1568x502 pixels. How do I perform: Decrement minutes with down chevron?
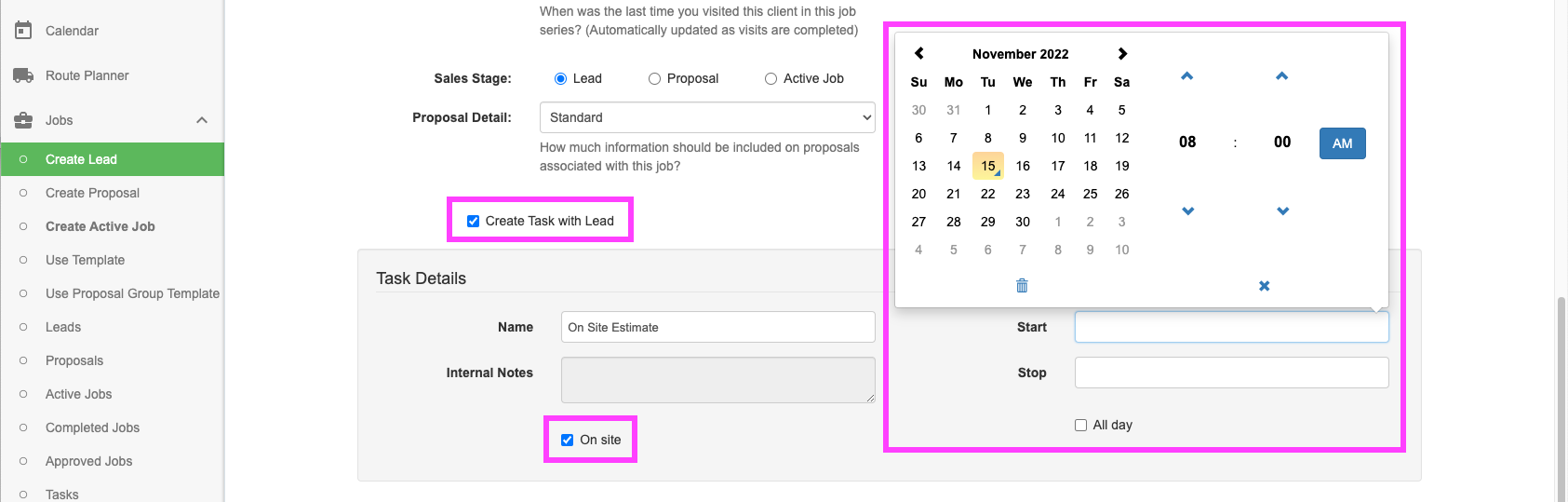(1282, 211)
